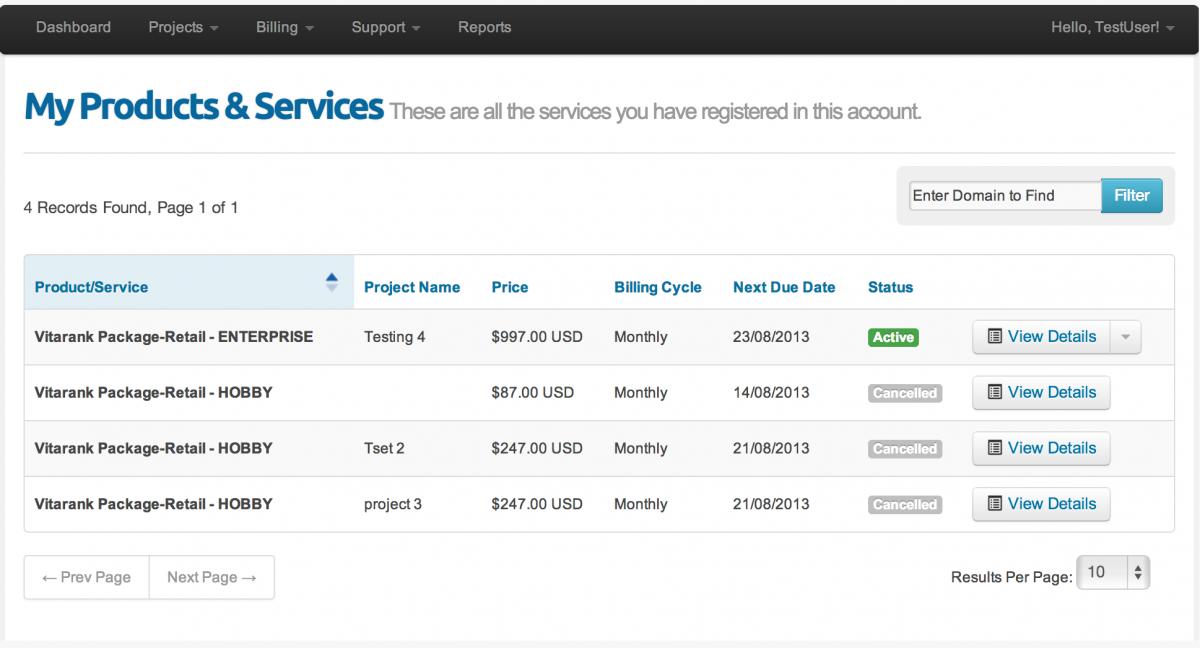Click the list icon in project 3 row
Screen dimensions: 1200x648
click(x=995, y=504)
